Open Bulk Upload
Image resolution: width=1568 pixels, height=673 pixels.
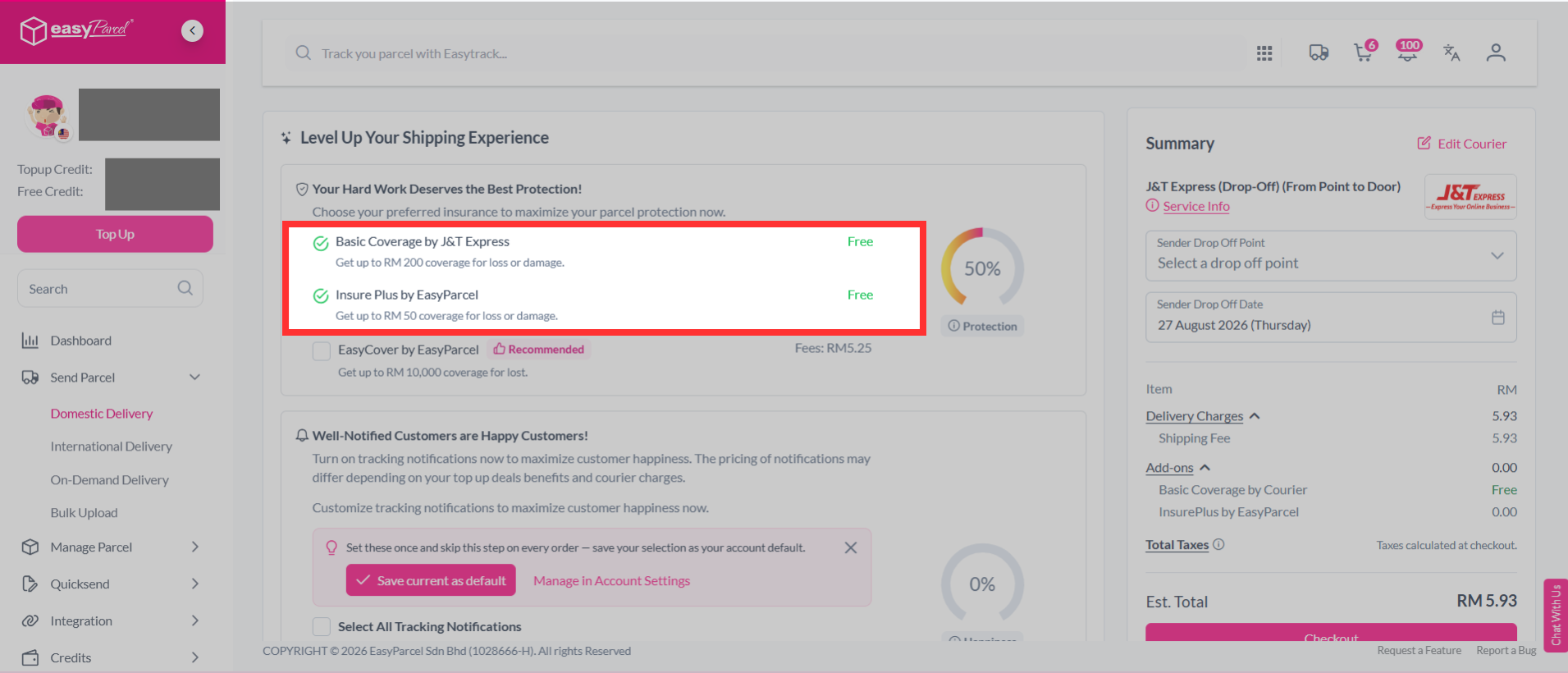pyautogui.click(x=85, y=513)
